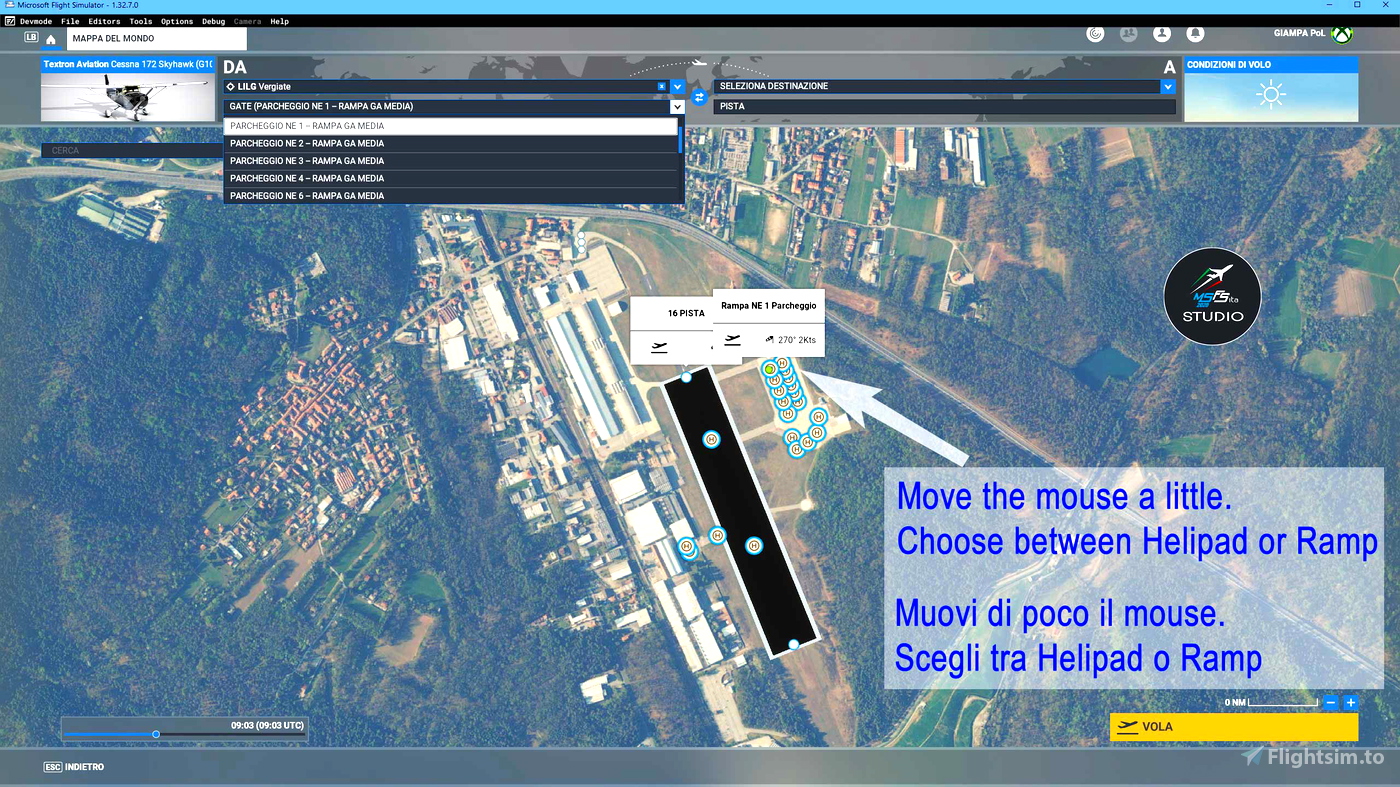Set departure on 16 PISTA popup
The width and height of the screenshot is (1400, 787).
tap(659, 347)
